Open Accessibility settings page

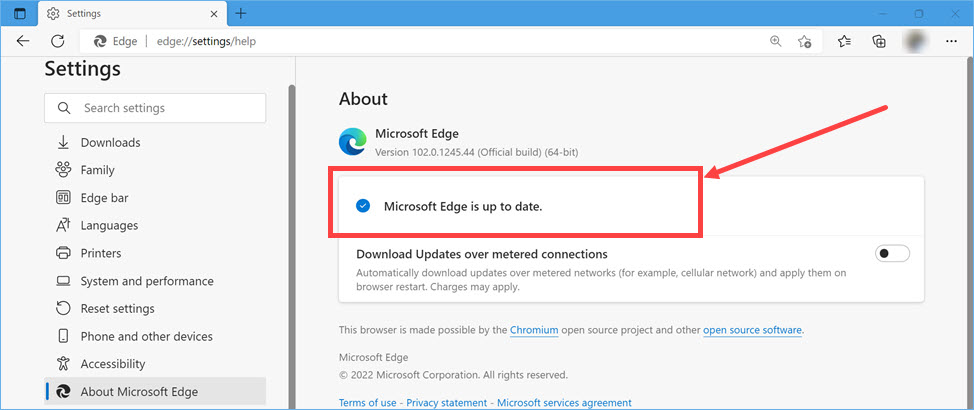click(x=112, y=364)
